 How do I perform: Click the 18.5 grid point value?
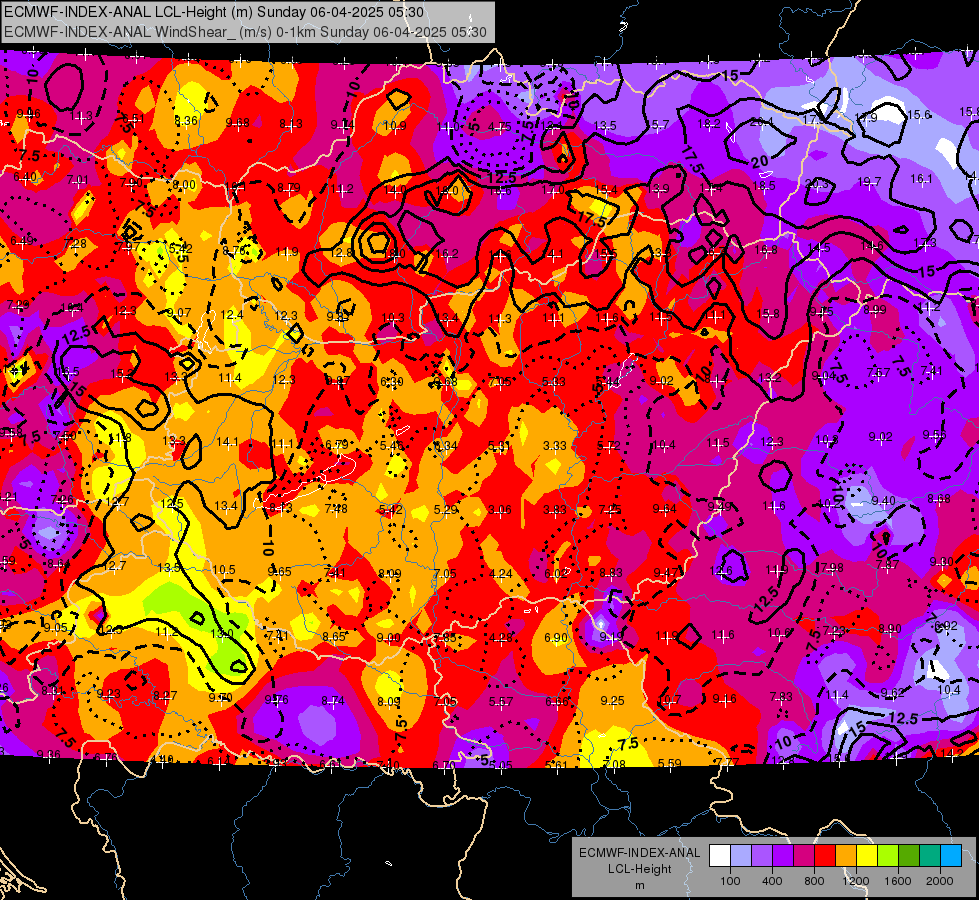point(763,185)
